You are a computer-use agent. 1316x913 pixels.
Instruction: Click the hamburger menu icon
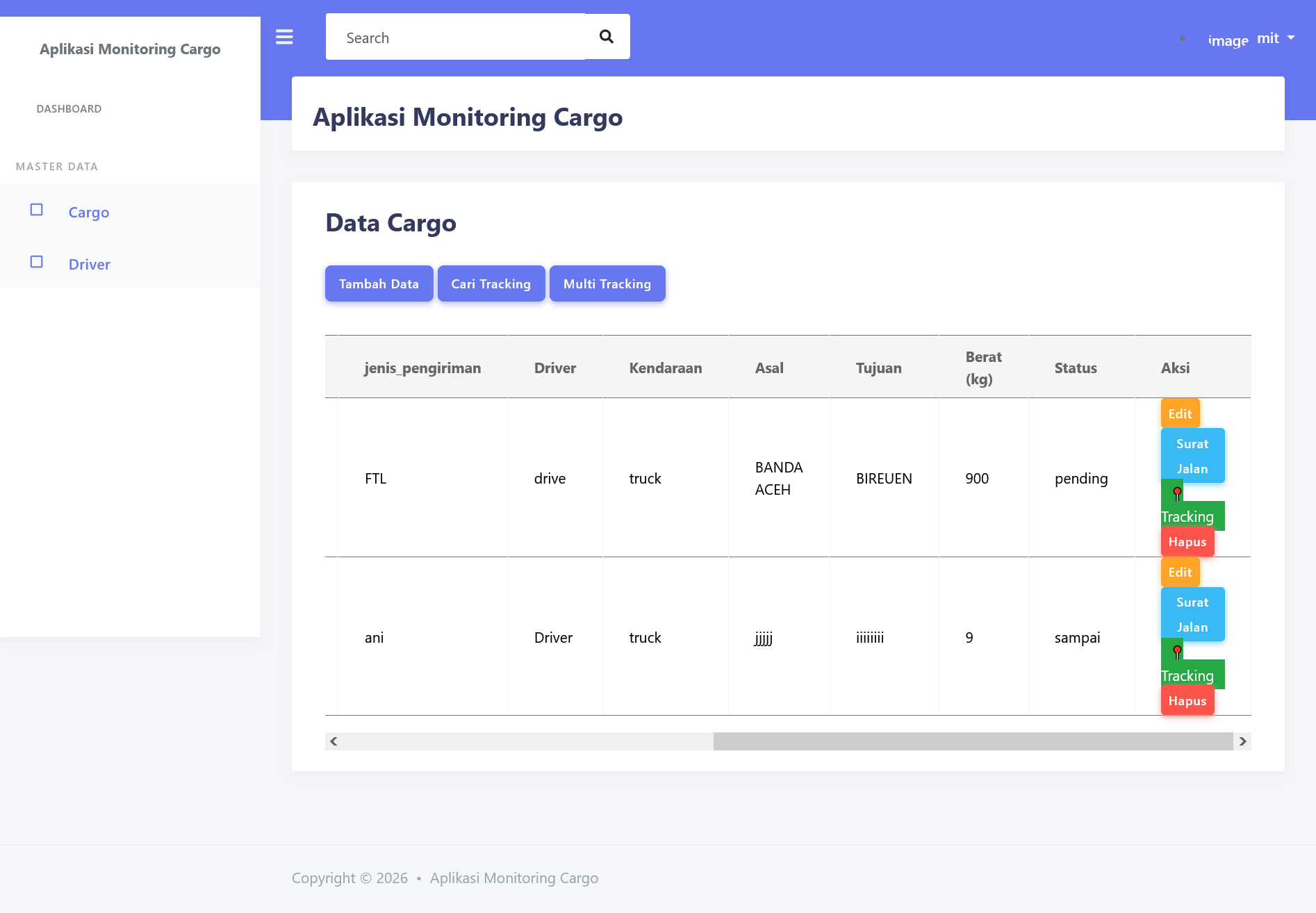pos(284,37)
